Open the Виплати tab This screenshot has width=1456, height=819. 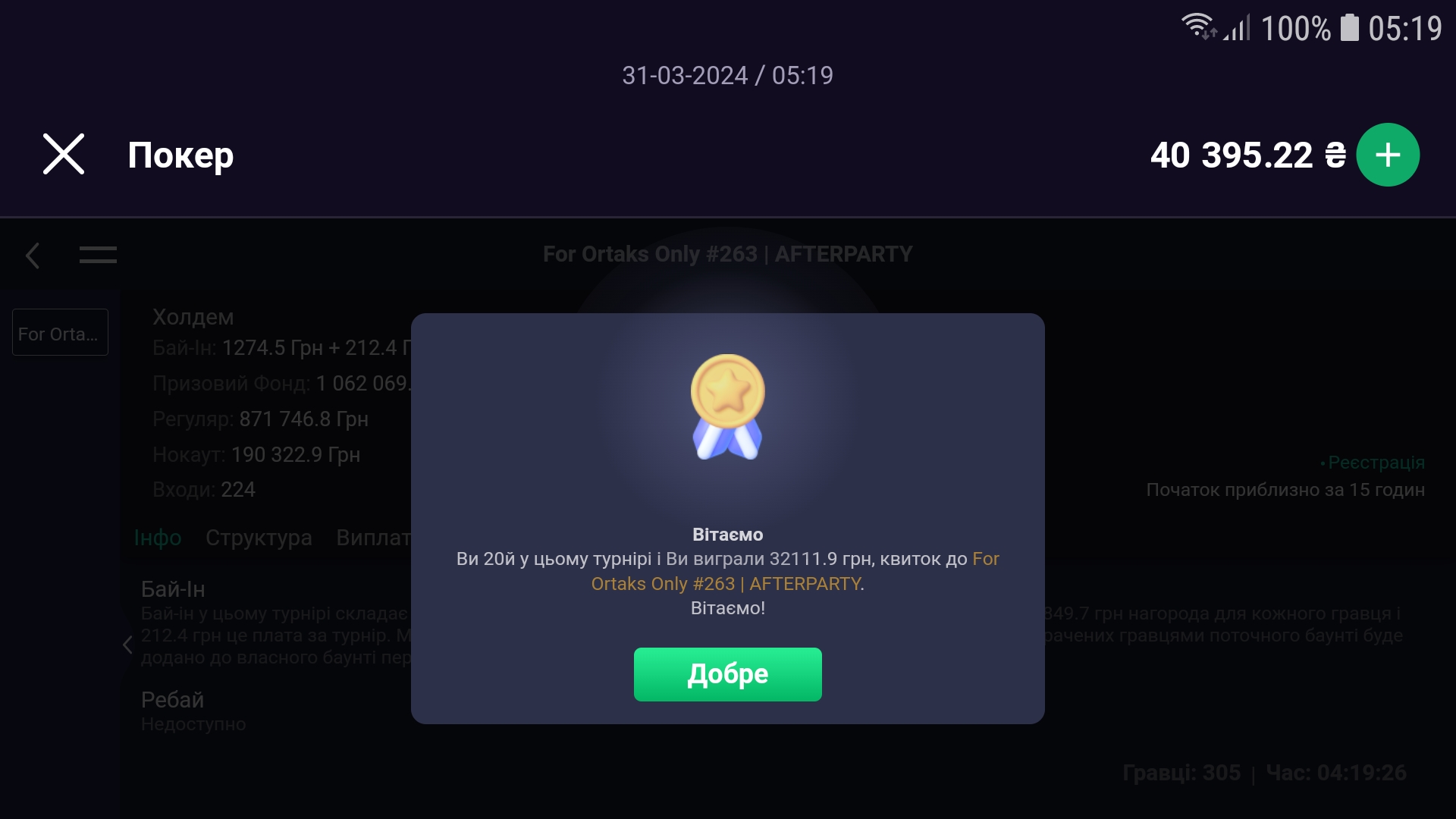[x=373, y=538]
